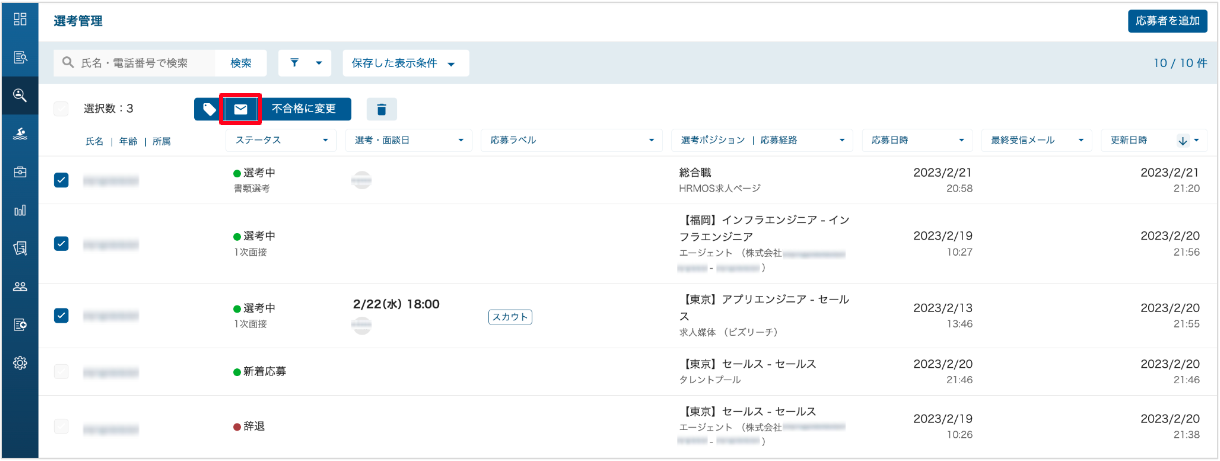Uncheck the 【福岡】インフラエンジニア row checkbox
Viewport: 1220px width, 461px height.
pos(61,243)
